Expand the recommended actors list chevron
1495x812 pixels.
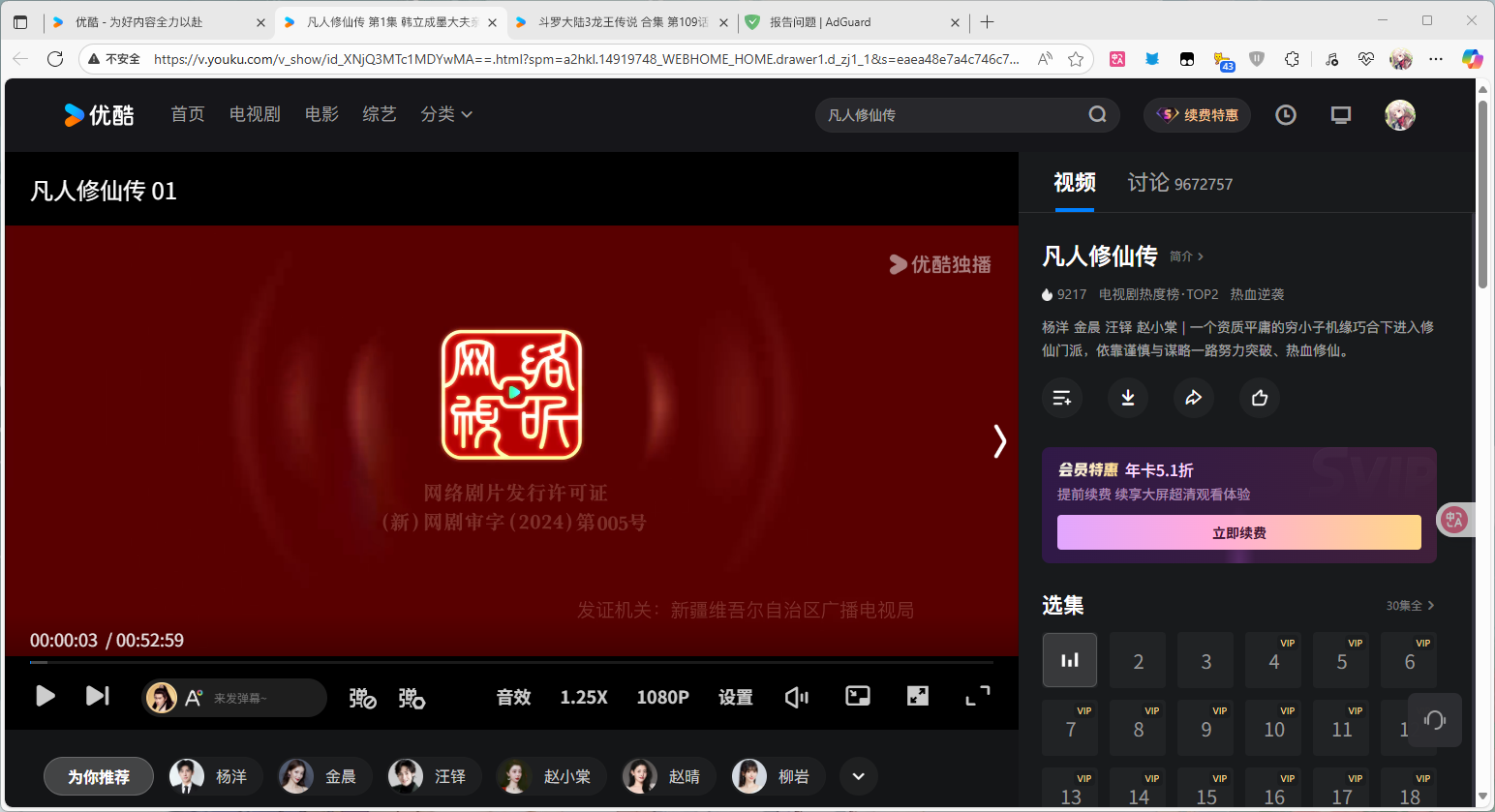(x=858, y=776)
